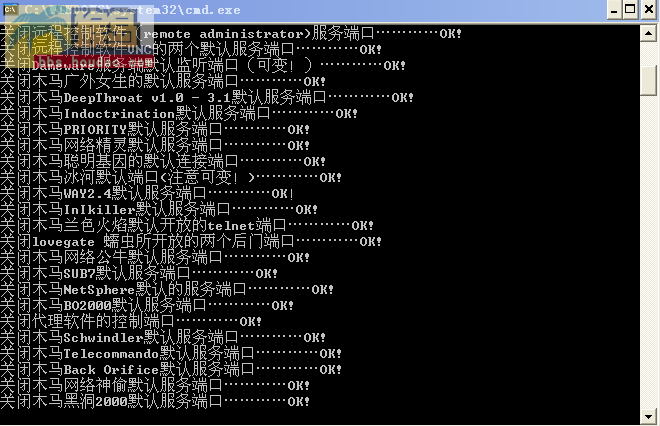Click the cmd.exe title bar text
The width and height of the screenshot is (660, 426).
(132, 9)
